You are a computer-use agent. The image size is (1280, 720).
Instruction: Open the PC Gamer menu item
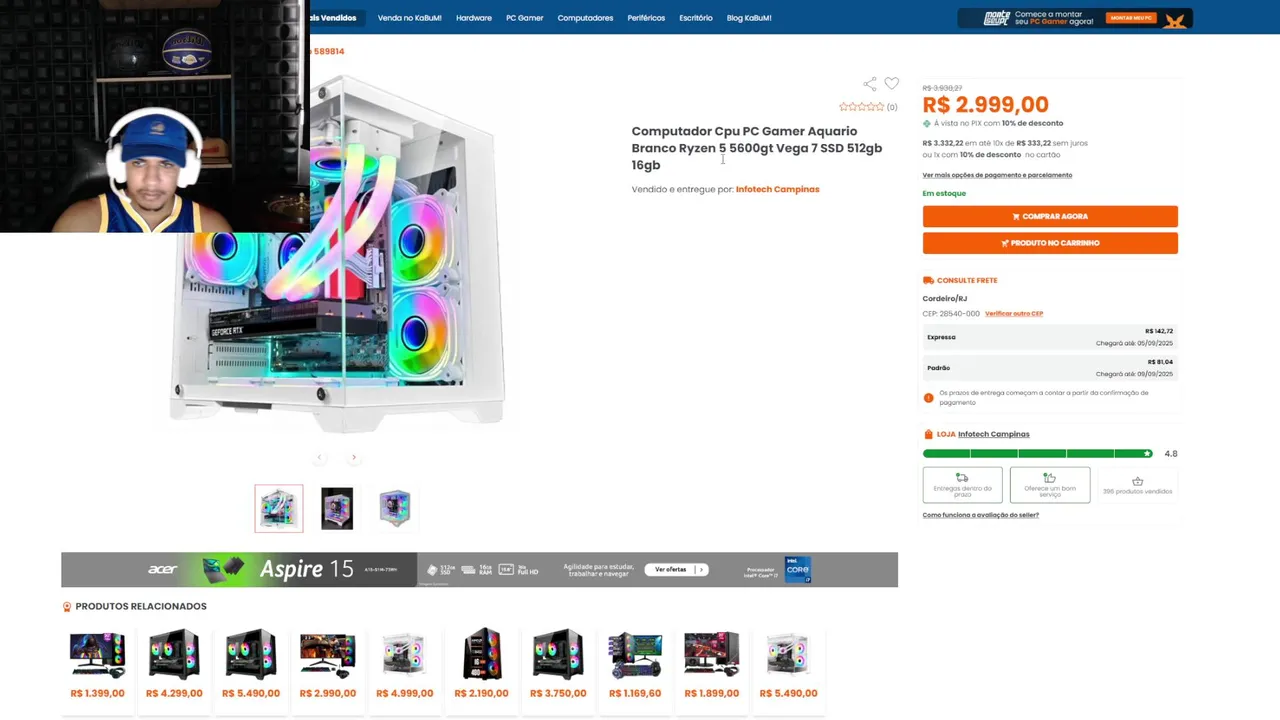tap(524, 18)
